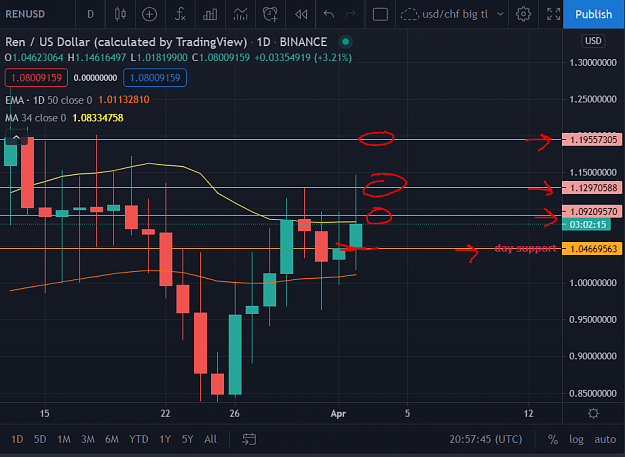This screenshot has height=457, width=625.
Task: Open the D interval selector
Action: pyautogui.click(x=90, y=14)
